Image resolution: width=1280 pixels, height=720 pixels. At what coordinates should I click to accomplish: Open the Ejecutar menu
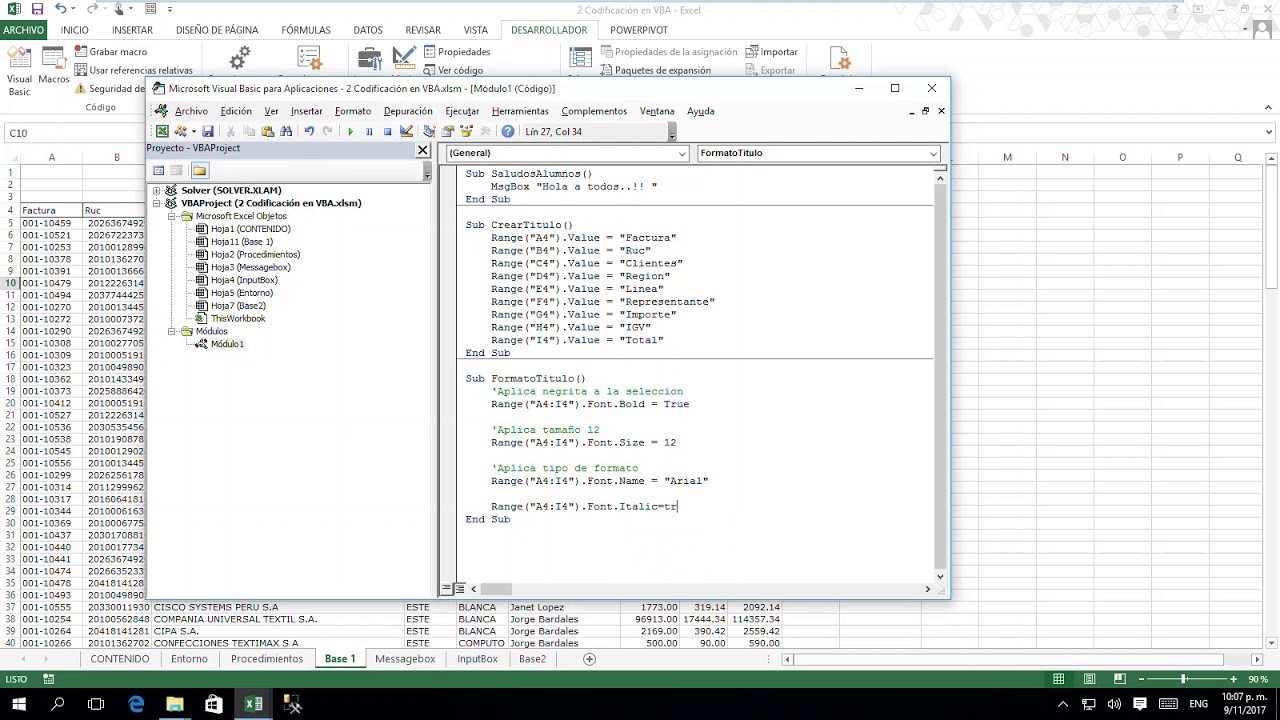click(462, 111)
